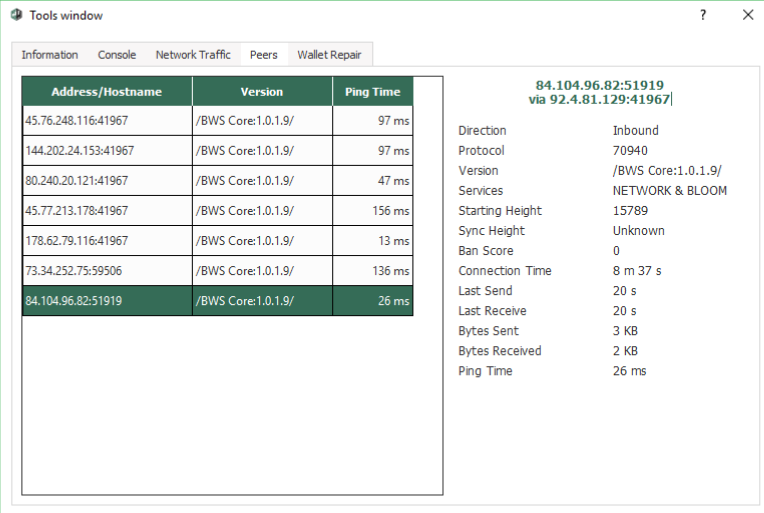Click the Ban Score label

(x=486, y=250)
